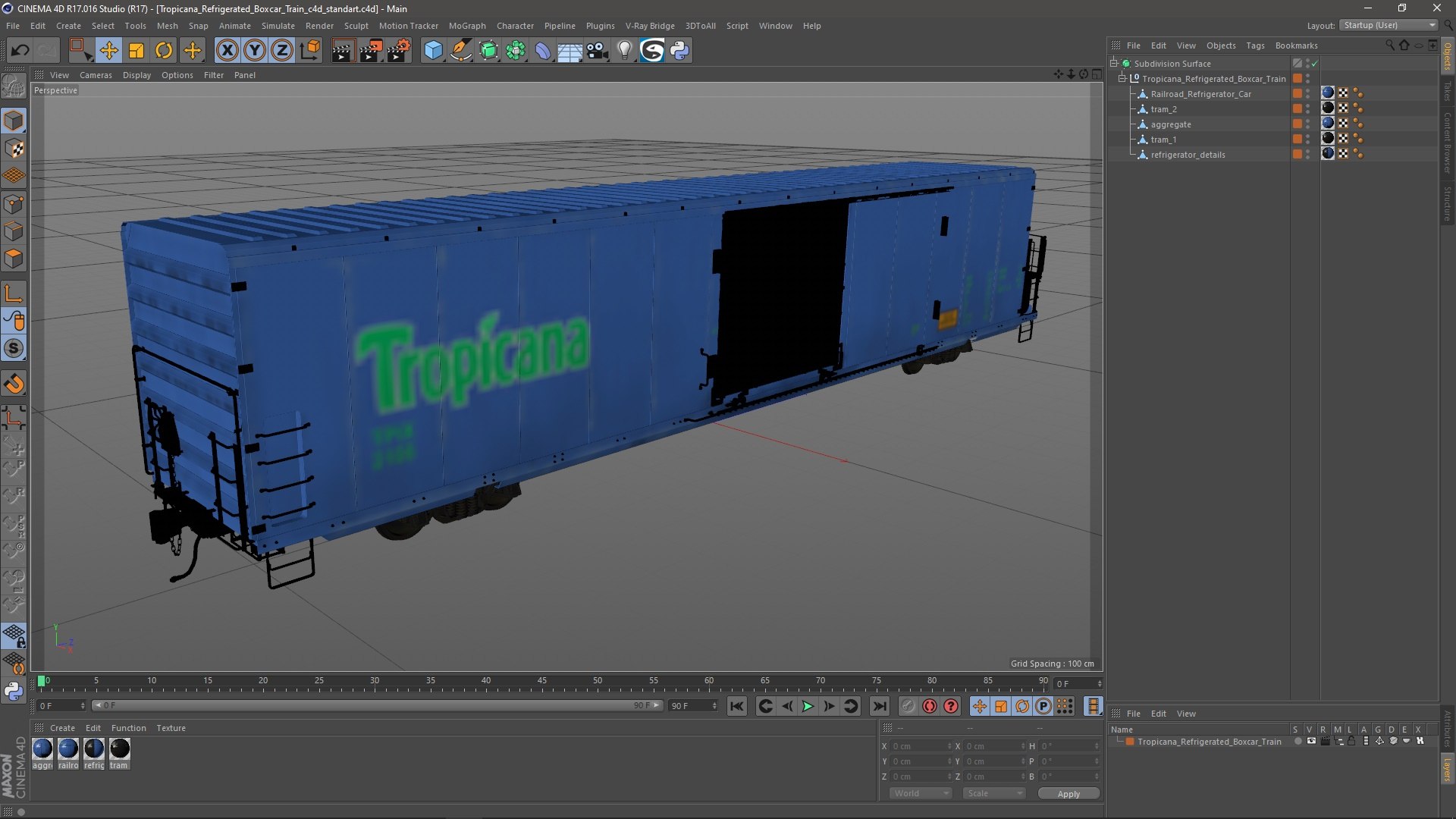Viewport: 1456px width, 819px height.
Task: Click the spline pen tool icon
Action: (x=460, y=51)
